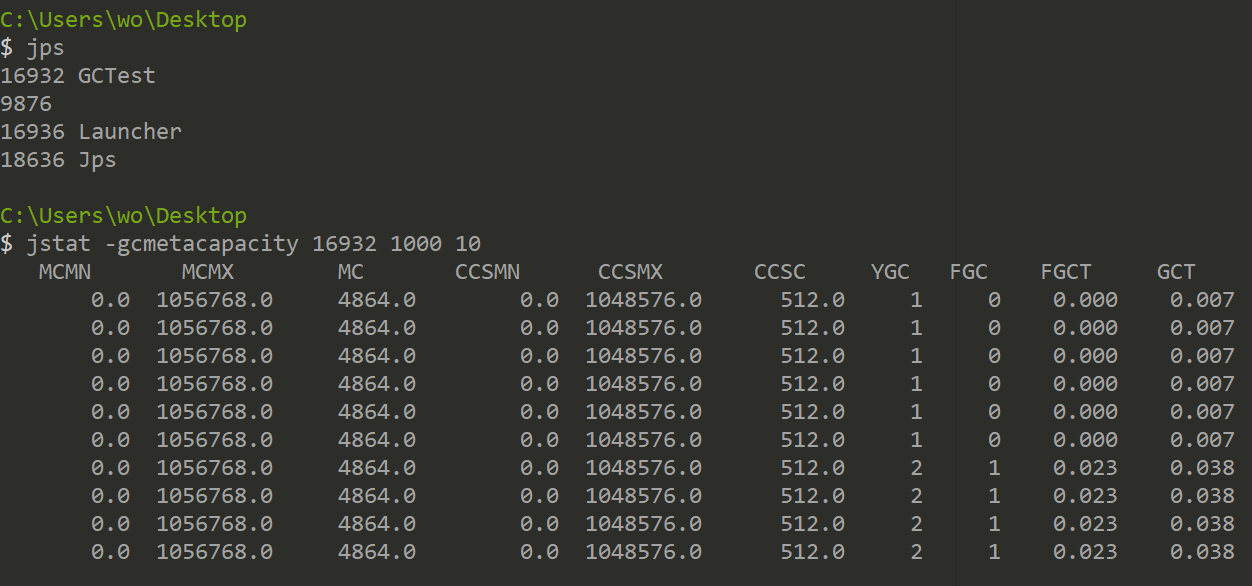Click the GCT value in the last row
This screenshot has height=586, width=1252.
1202,552
